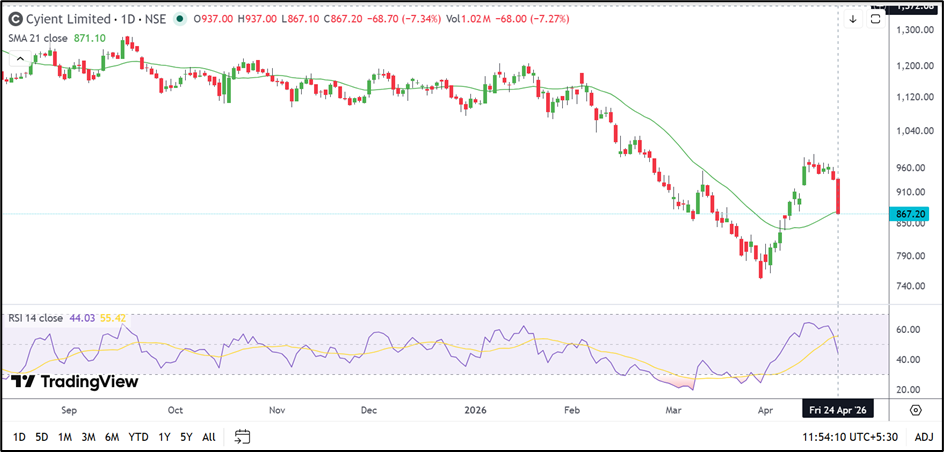Screen dimensions: 944x452
Task: Select the 1D time range
Action: 20,437
